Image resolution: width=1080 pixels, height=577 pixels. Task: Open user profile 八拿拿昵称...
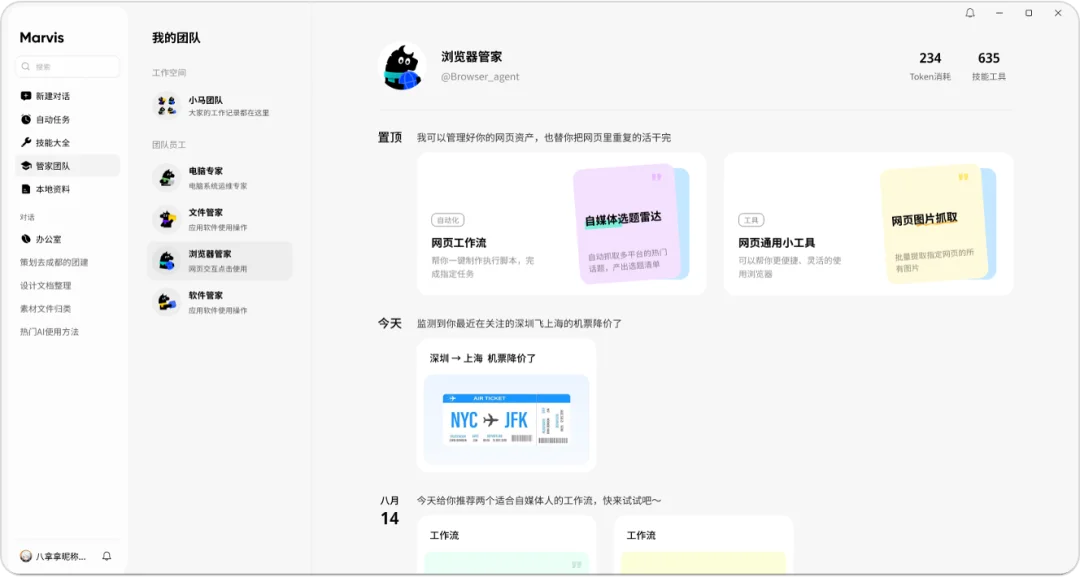click(x=61, y=556)
